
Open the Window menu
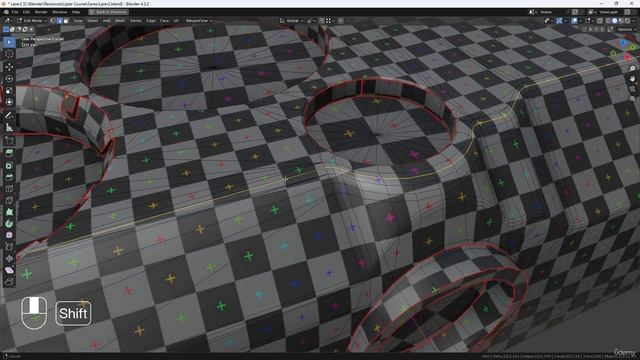[x=60, y=12]
